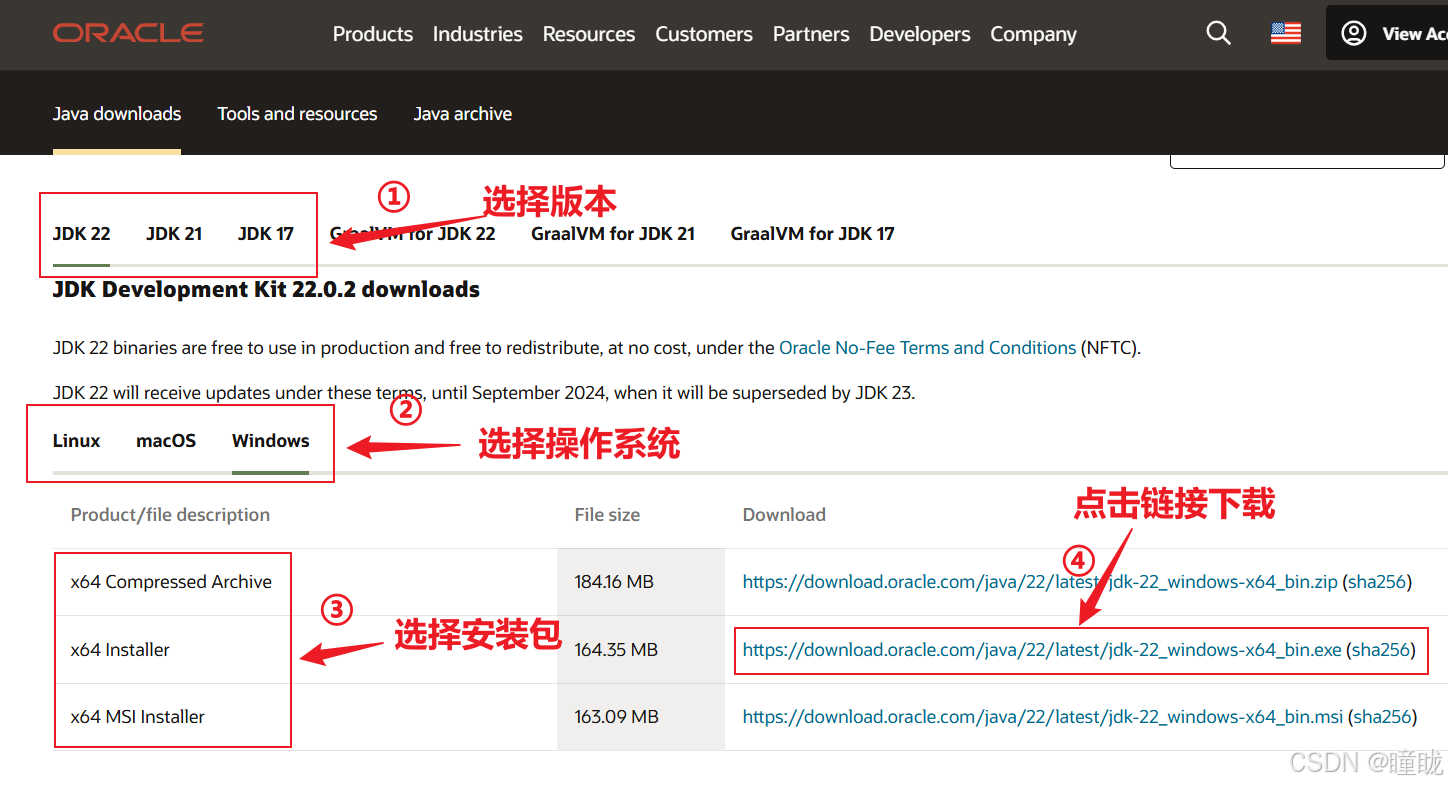Switch to the Java archive tab

[463, 114]
